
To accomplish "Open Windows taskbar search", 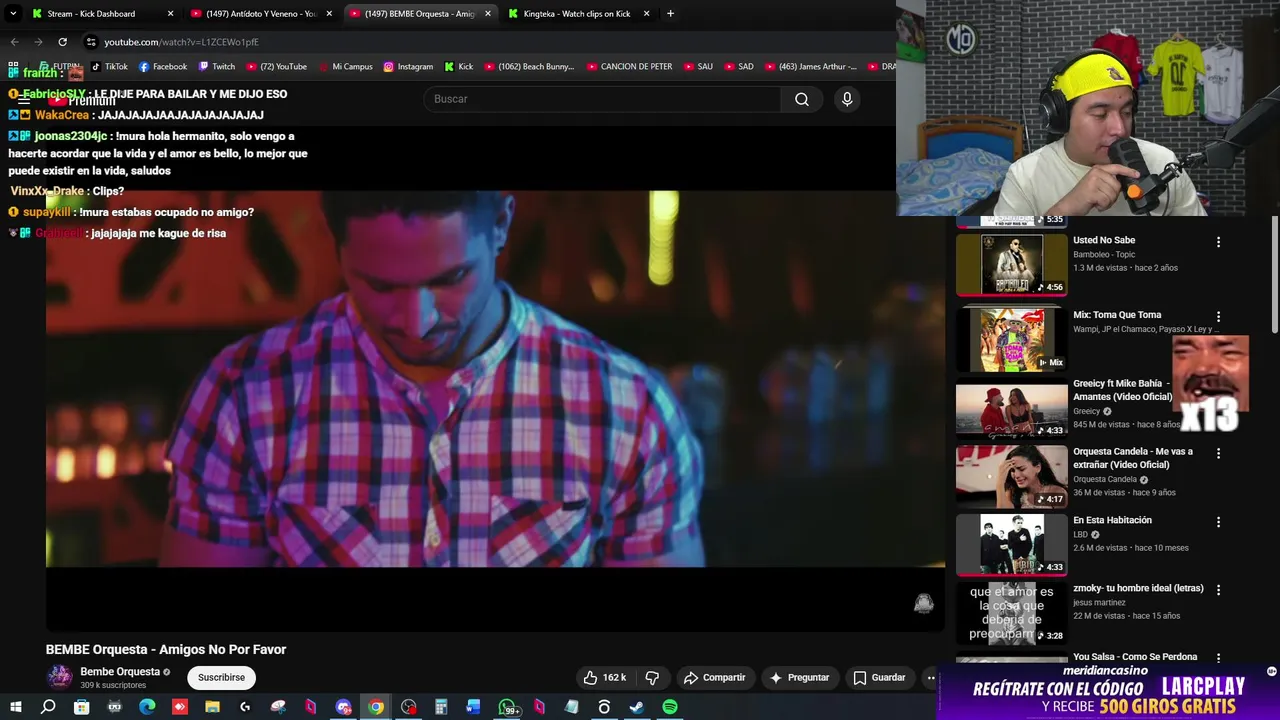I will pyautogui.click(x=48, y=707).
